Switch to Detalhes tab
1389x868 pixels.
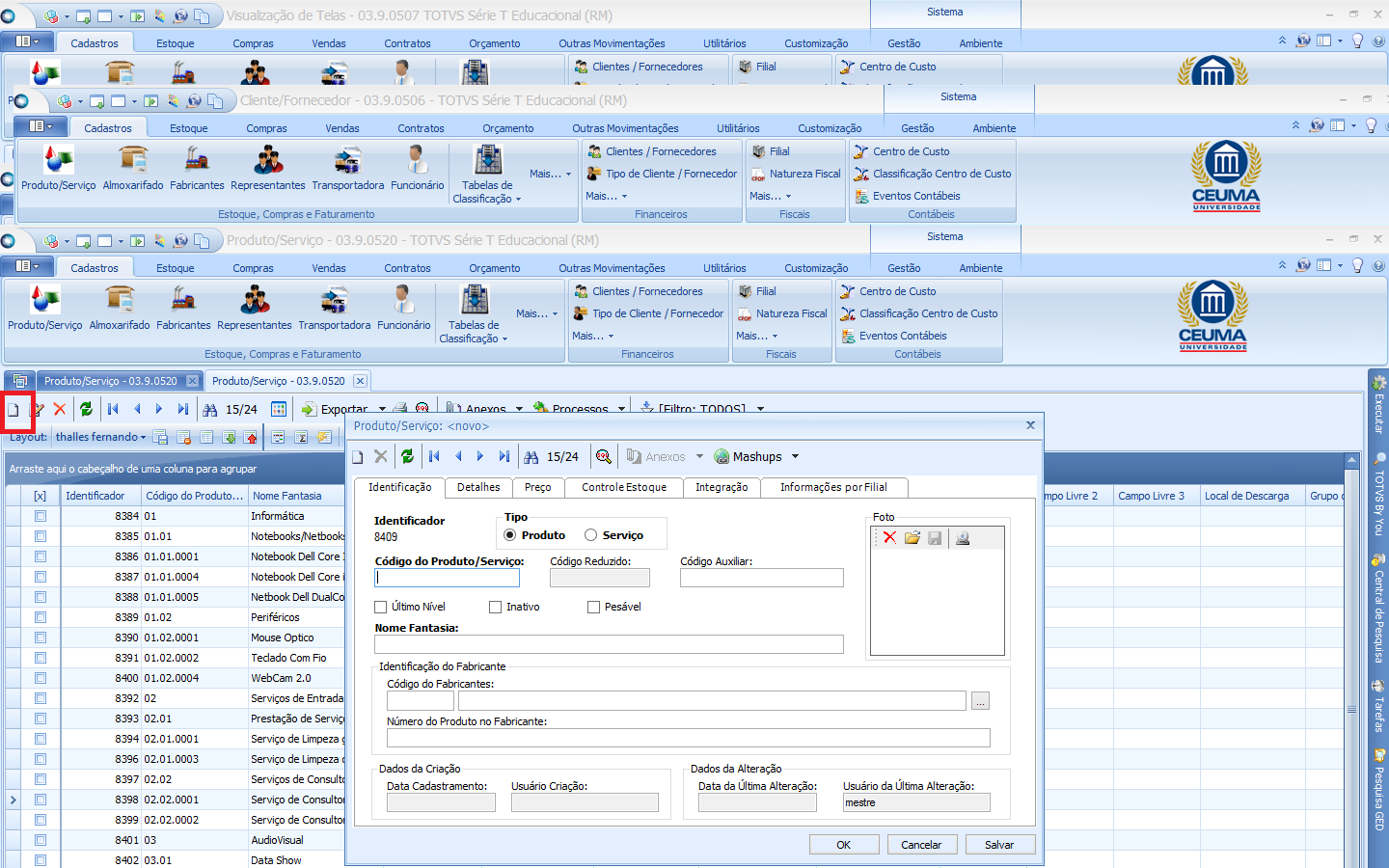point(478,487)
